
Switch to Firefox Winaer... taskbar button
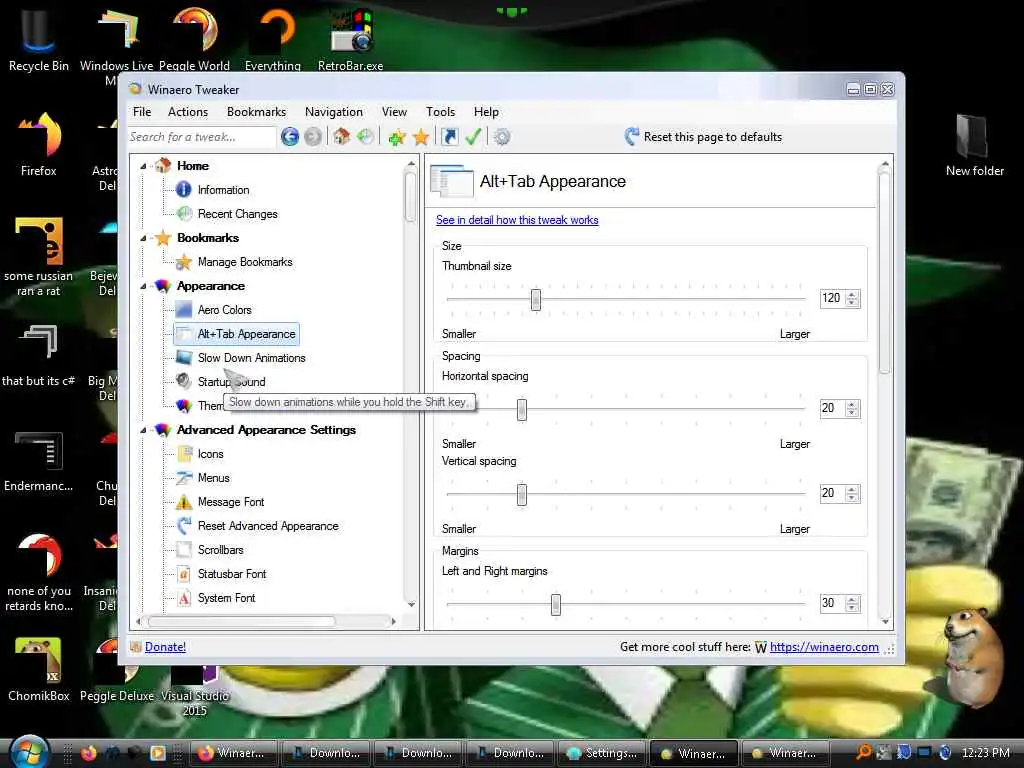pos(233,753)
